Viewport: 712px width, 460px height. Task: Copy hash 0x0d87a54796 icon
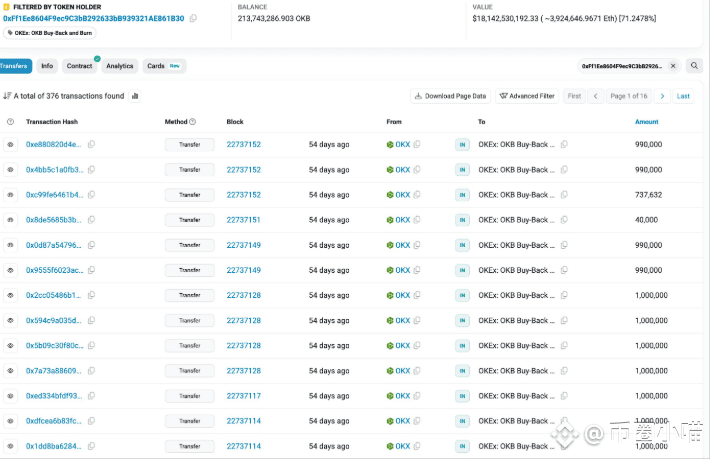click(91, 245)
